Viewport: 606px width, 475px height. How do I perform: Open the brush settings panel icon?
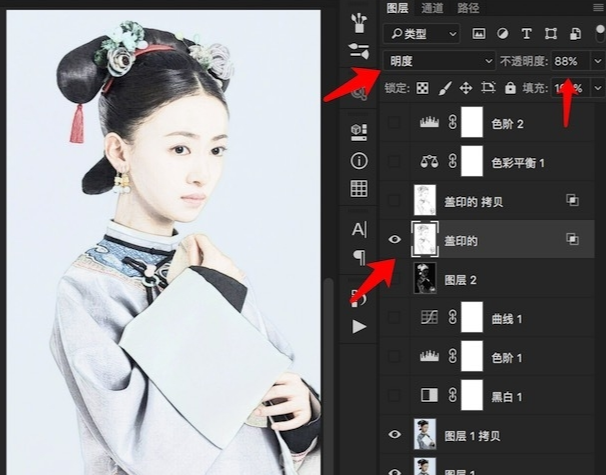click(359, 51)
